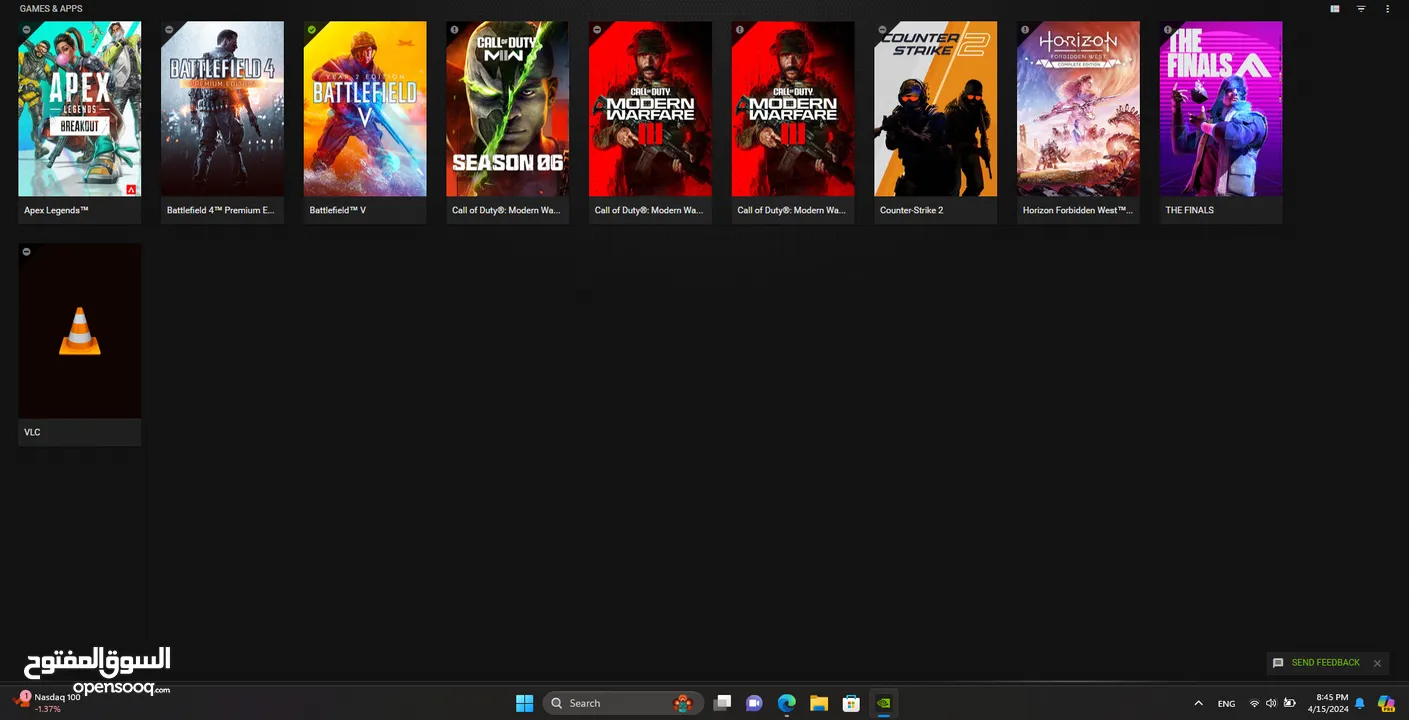Click optimized checkmark badge on Battlefield V
This screenshot has width=1409, height=720.
click(312, 30)
